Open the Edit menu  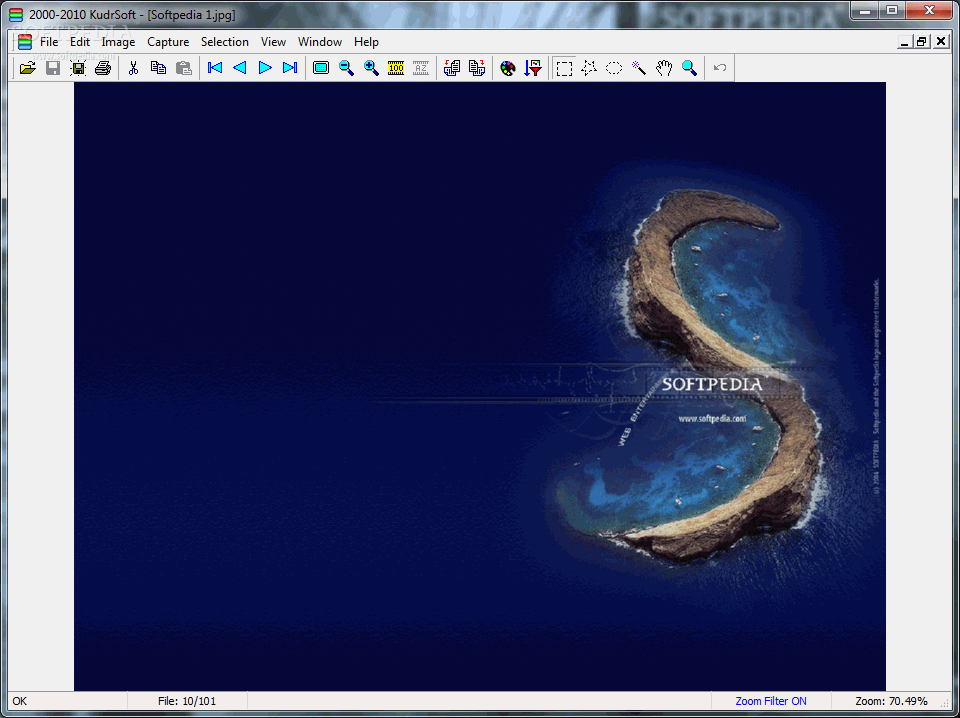point(80,42)
